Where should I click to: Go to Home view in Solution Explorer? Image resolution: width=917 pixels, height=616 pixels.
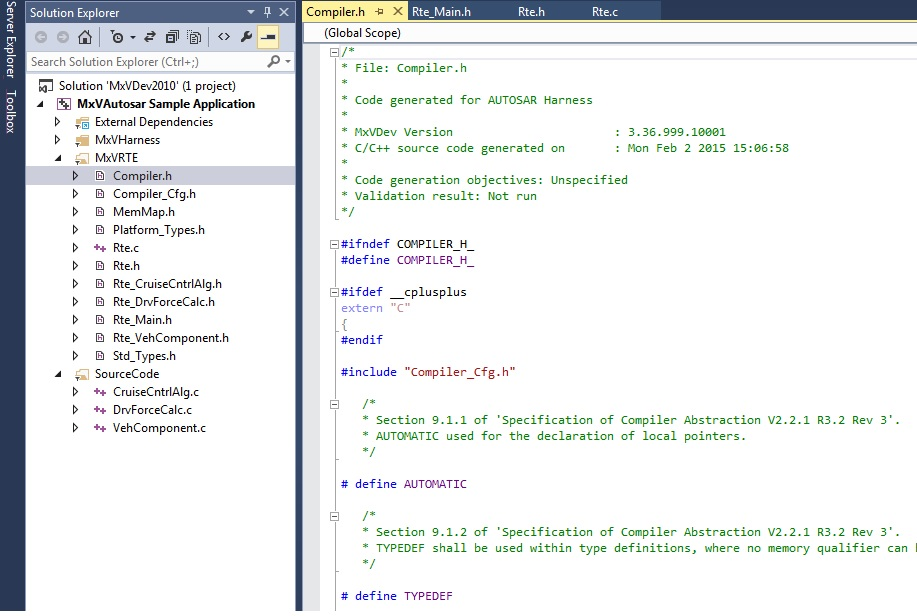point(85,37)
